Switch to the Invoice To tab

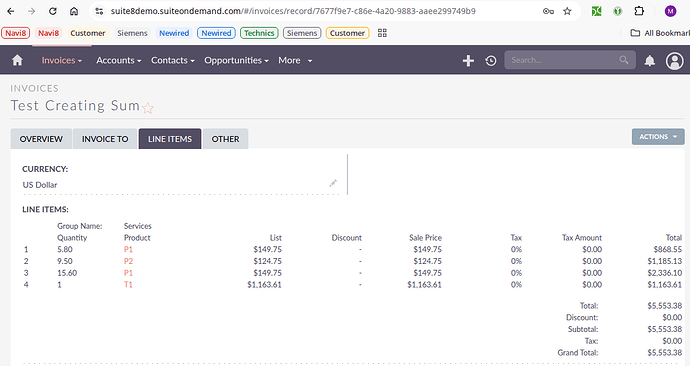tap(105, 139)
